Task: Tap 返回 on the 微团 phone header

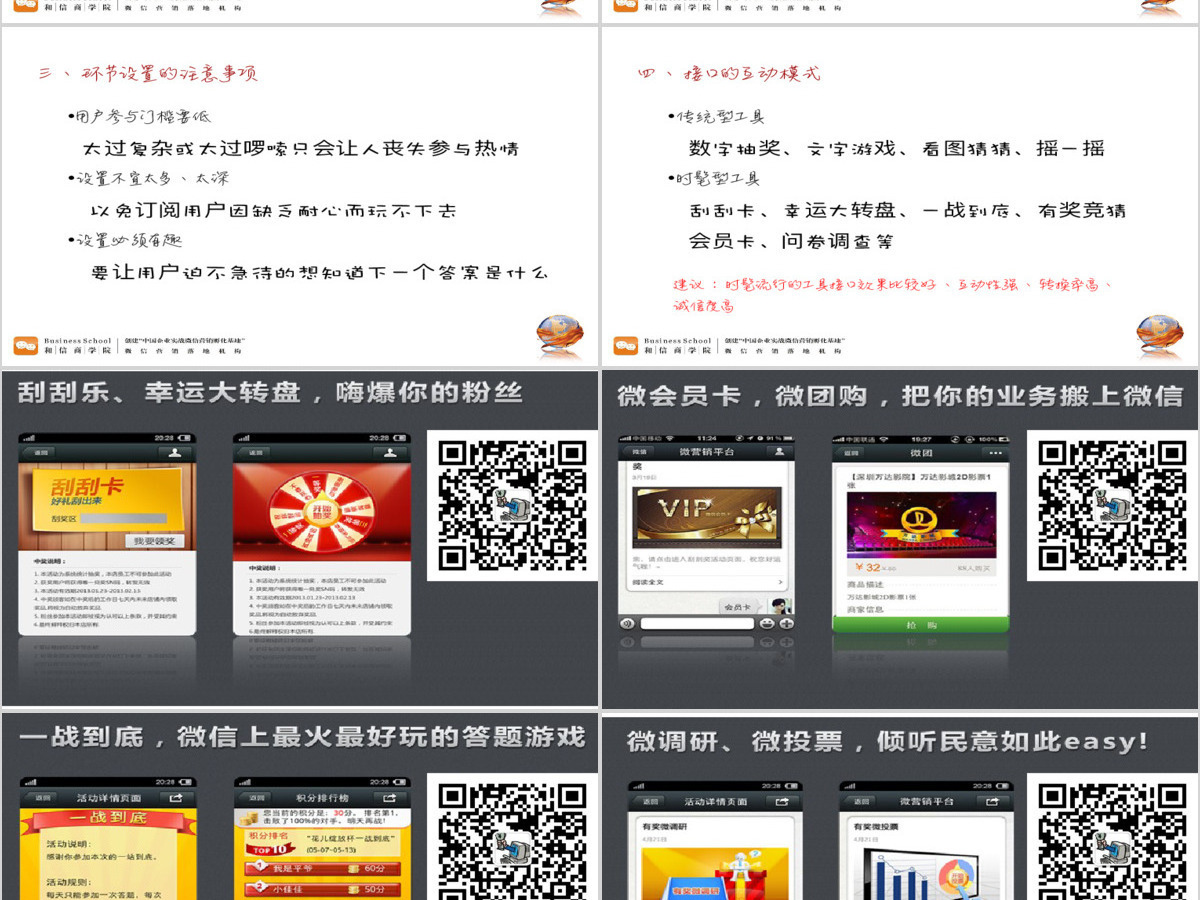Action: 849,453
